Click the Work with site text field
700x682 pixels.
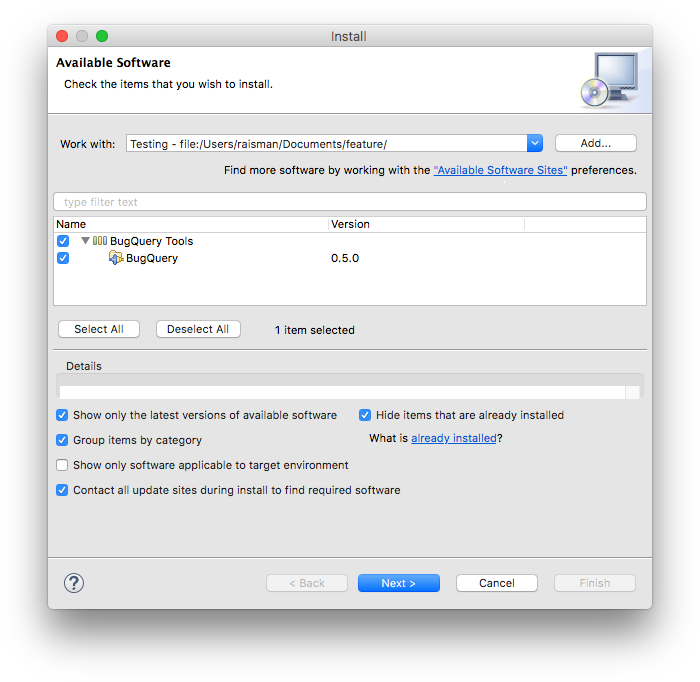point(327,143)
